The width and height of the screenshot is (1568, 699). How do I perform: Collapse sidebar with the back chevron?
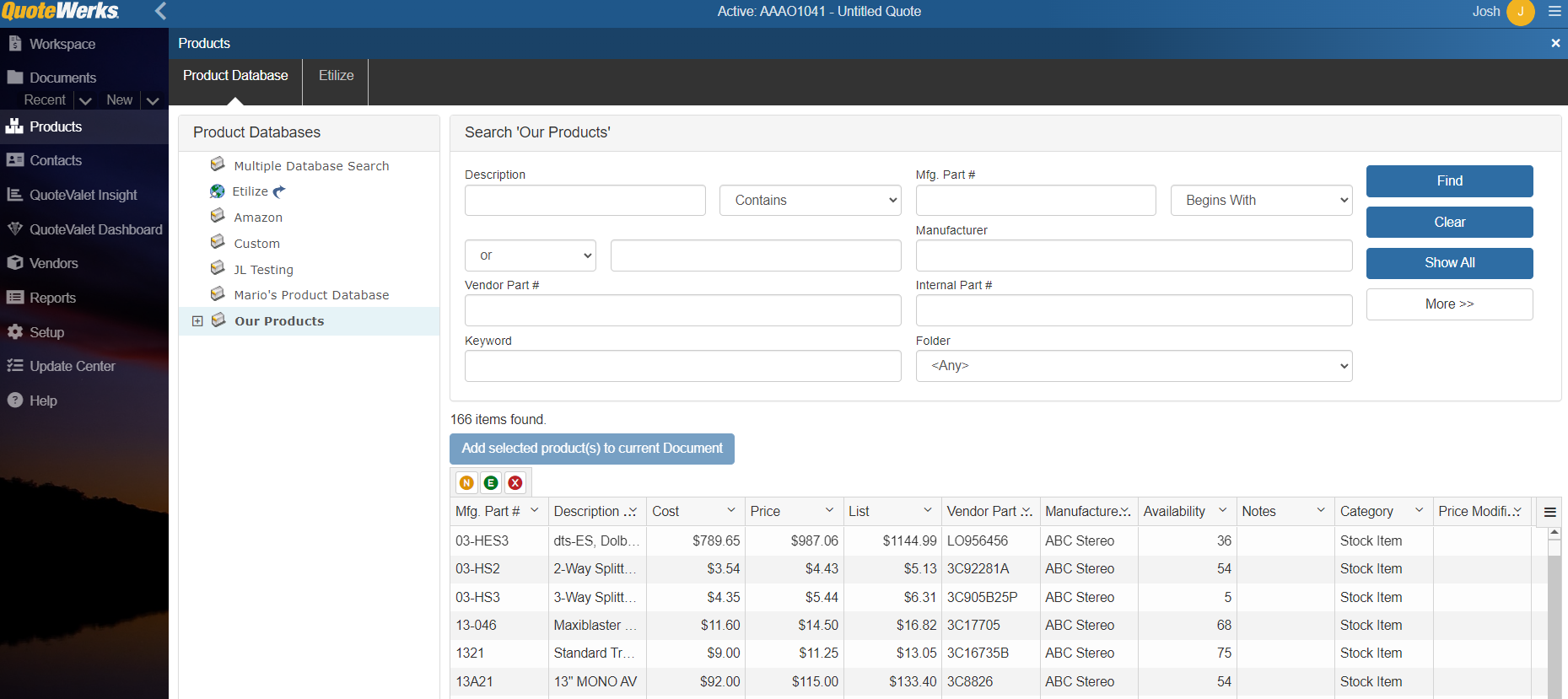tap(161, 11)
